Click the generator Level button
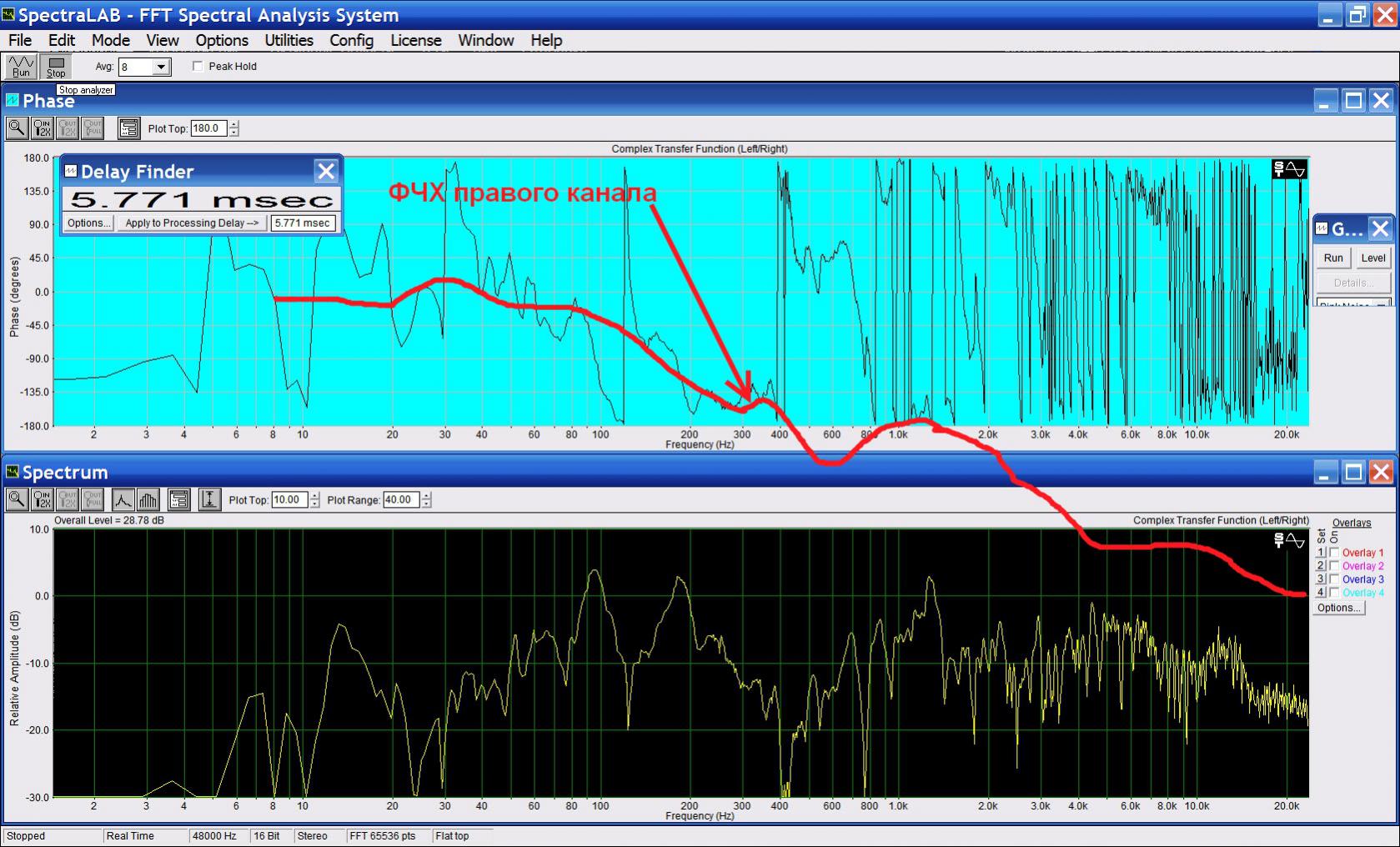 1372,258
